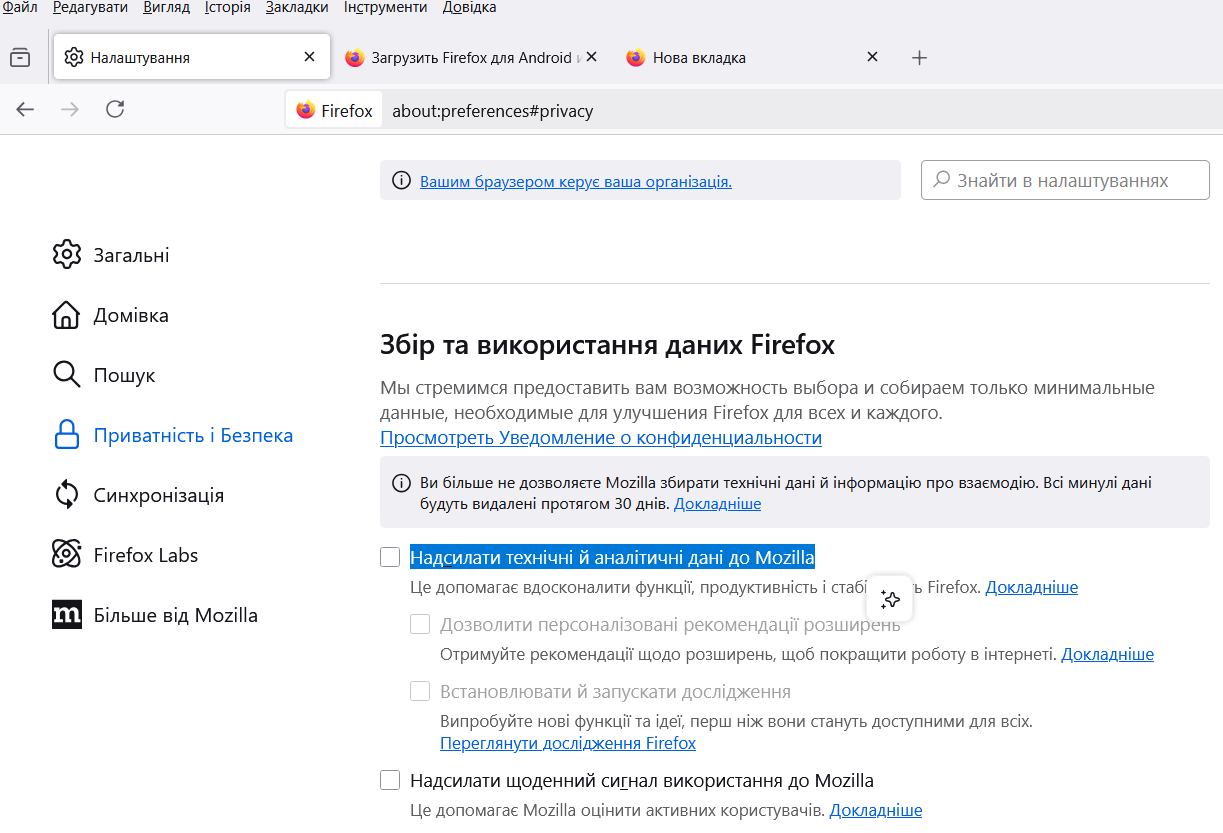Viewport: 1223px width, 833px height.
Task: Open the Довідка menu
Action: 468,7
